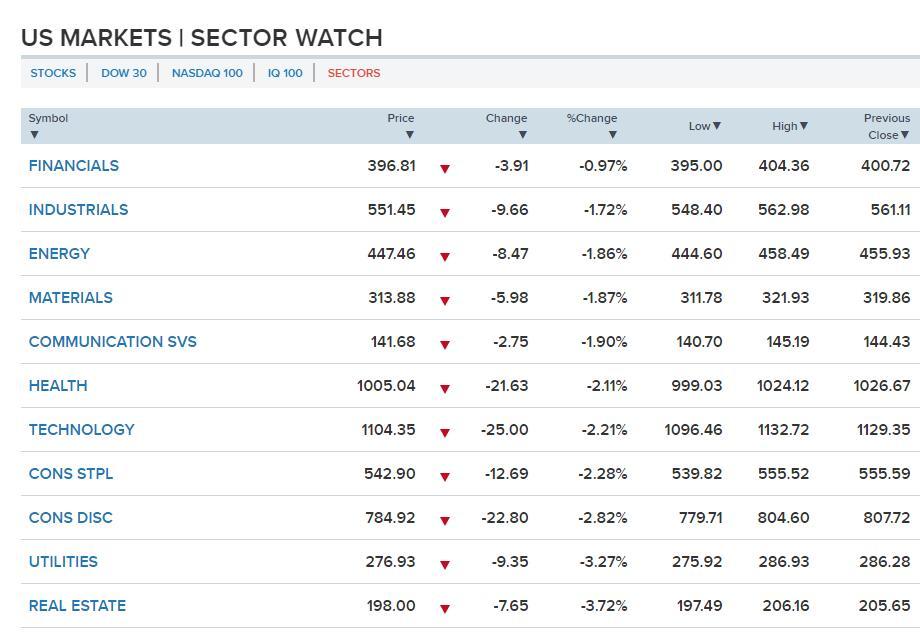Open the ENERGY sector link
Screen dimensions: 920x637
(59, 254)
